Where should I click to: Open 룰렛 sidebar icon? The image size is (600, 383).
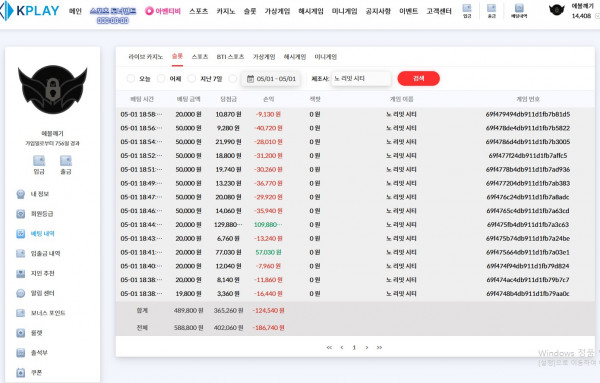point(21,333)
